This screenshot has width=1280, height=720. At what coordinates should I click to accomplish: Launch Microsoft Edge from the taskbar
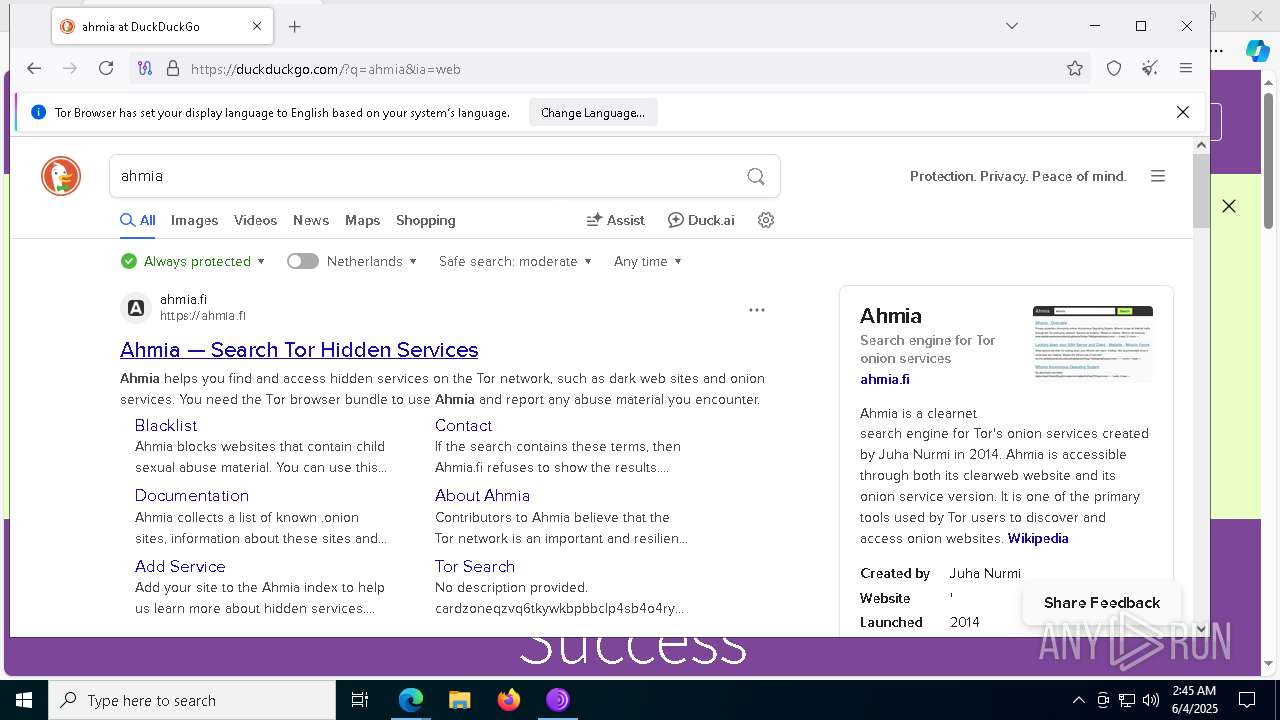click(411, 700)
